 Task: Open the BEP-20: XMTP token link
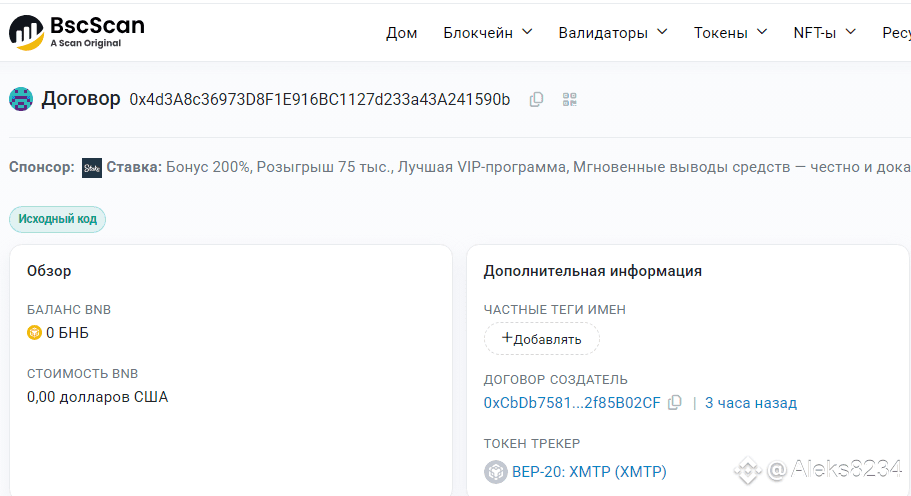coord(589,472)
